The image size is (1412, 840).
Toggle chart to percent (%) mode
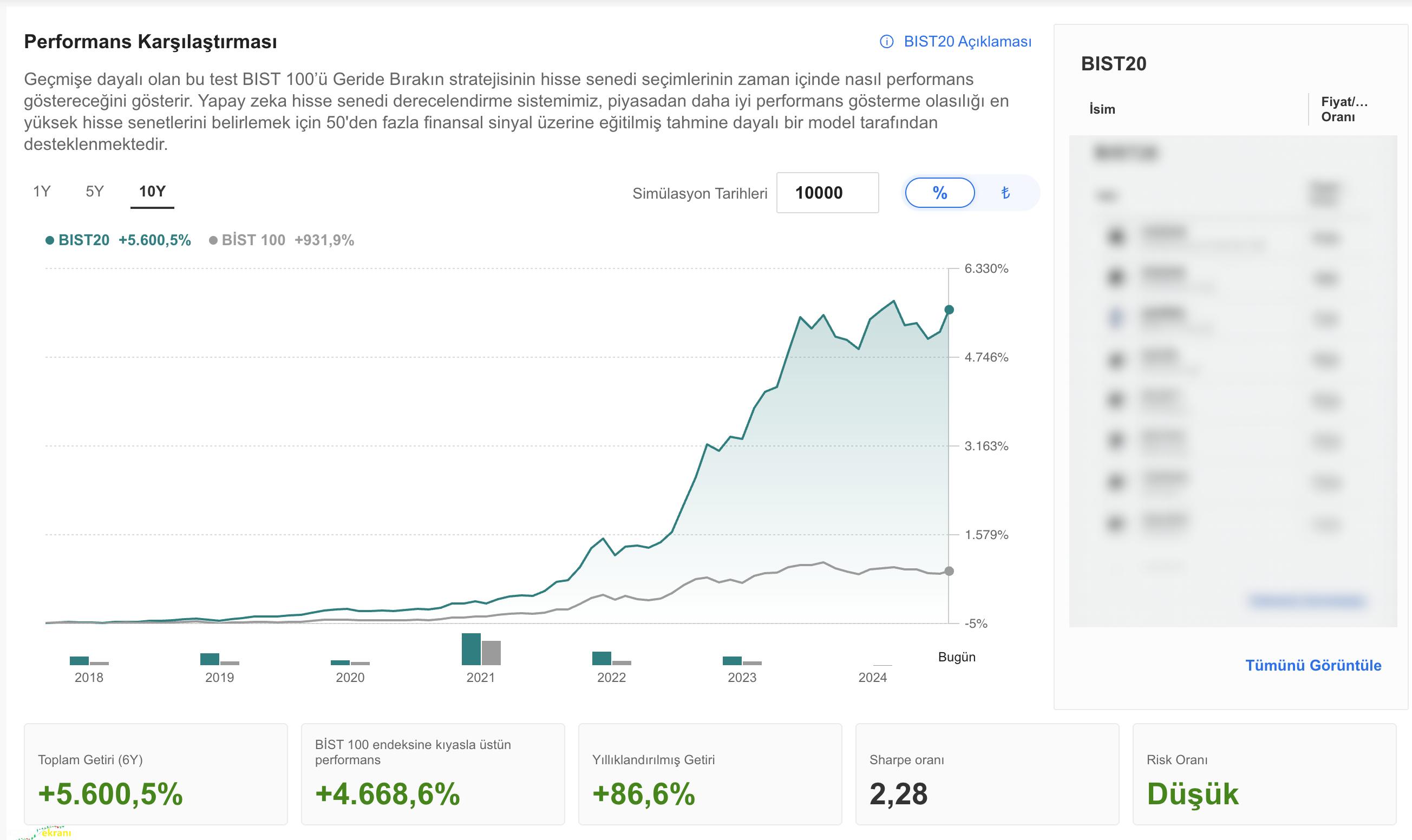coord(940,193)
